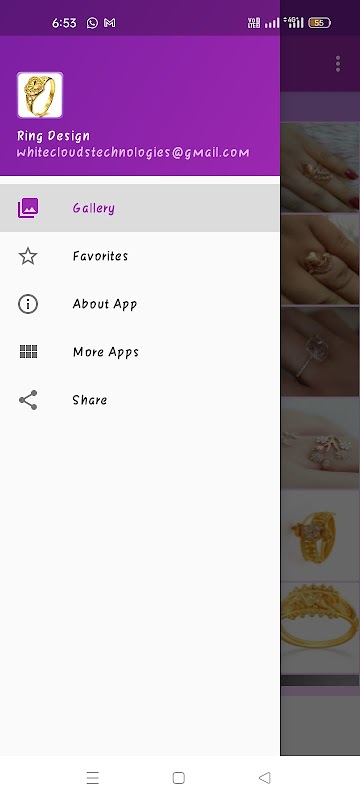Open the three-dot overflow menu

[338, 64]
